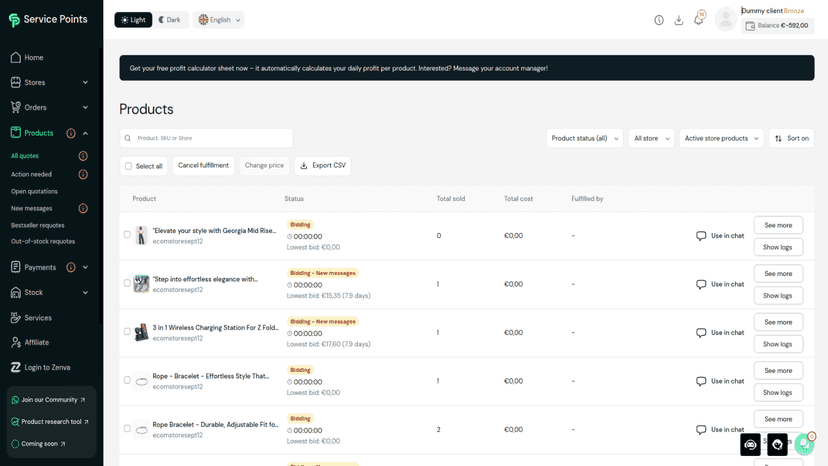Click the product search input field

tap(206, 138)
